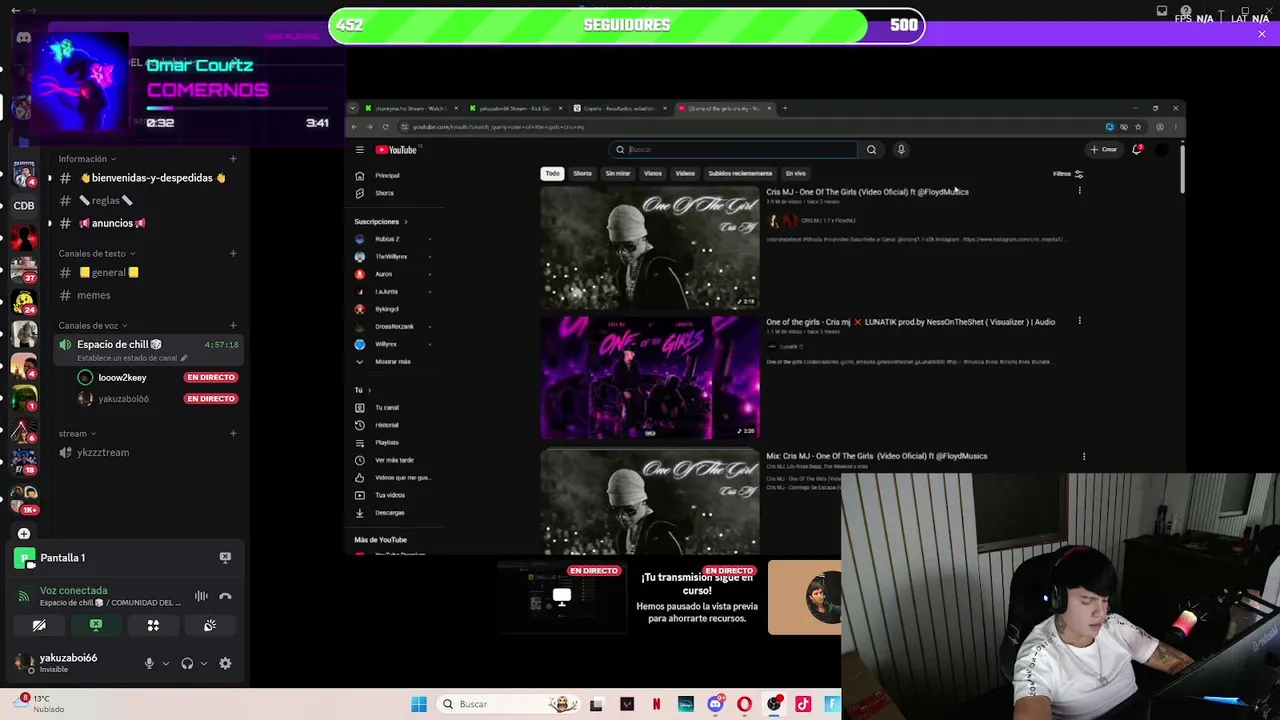Screen dimensions: 1280x720
Task: Disconnect from voice channel in Discord
Action: (225, 596)
